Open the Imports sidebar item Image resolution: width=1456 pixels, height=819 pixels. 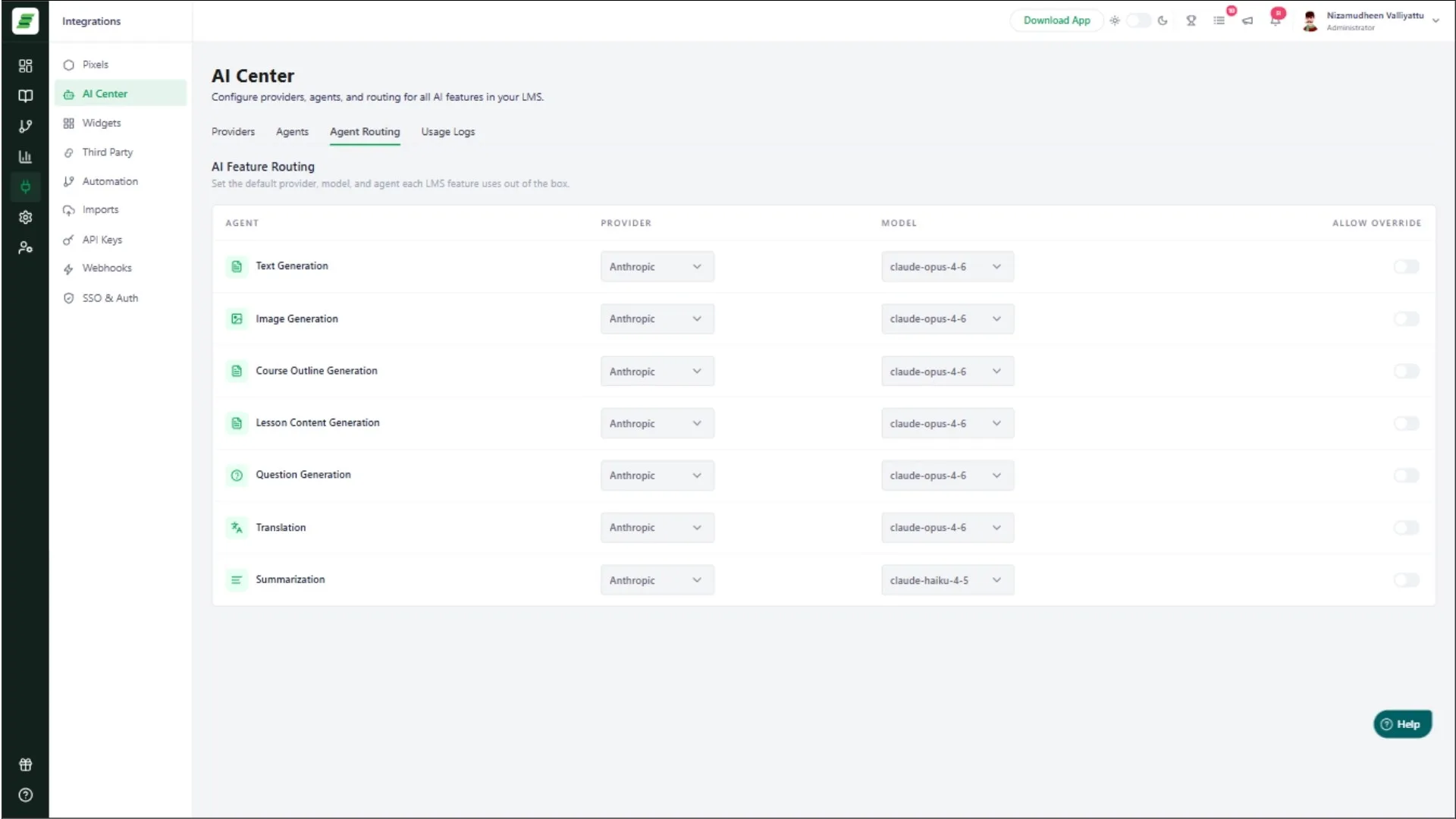coord(120,210)
